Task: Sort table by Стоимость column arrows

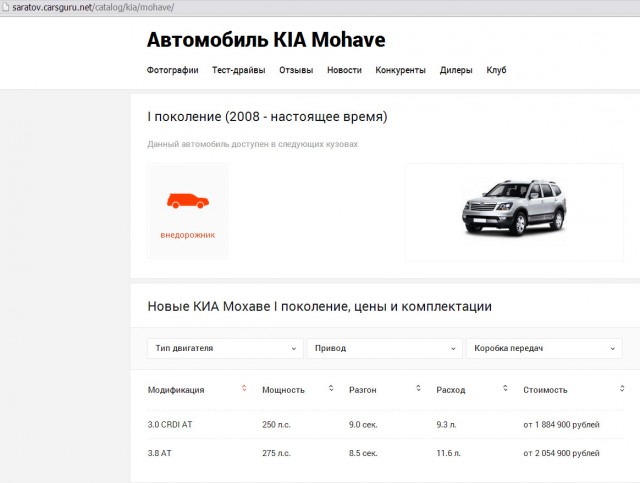Action: tap(622, 388)
